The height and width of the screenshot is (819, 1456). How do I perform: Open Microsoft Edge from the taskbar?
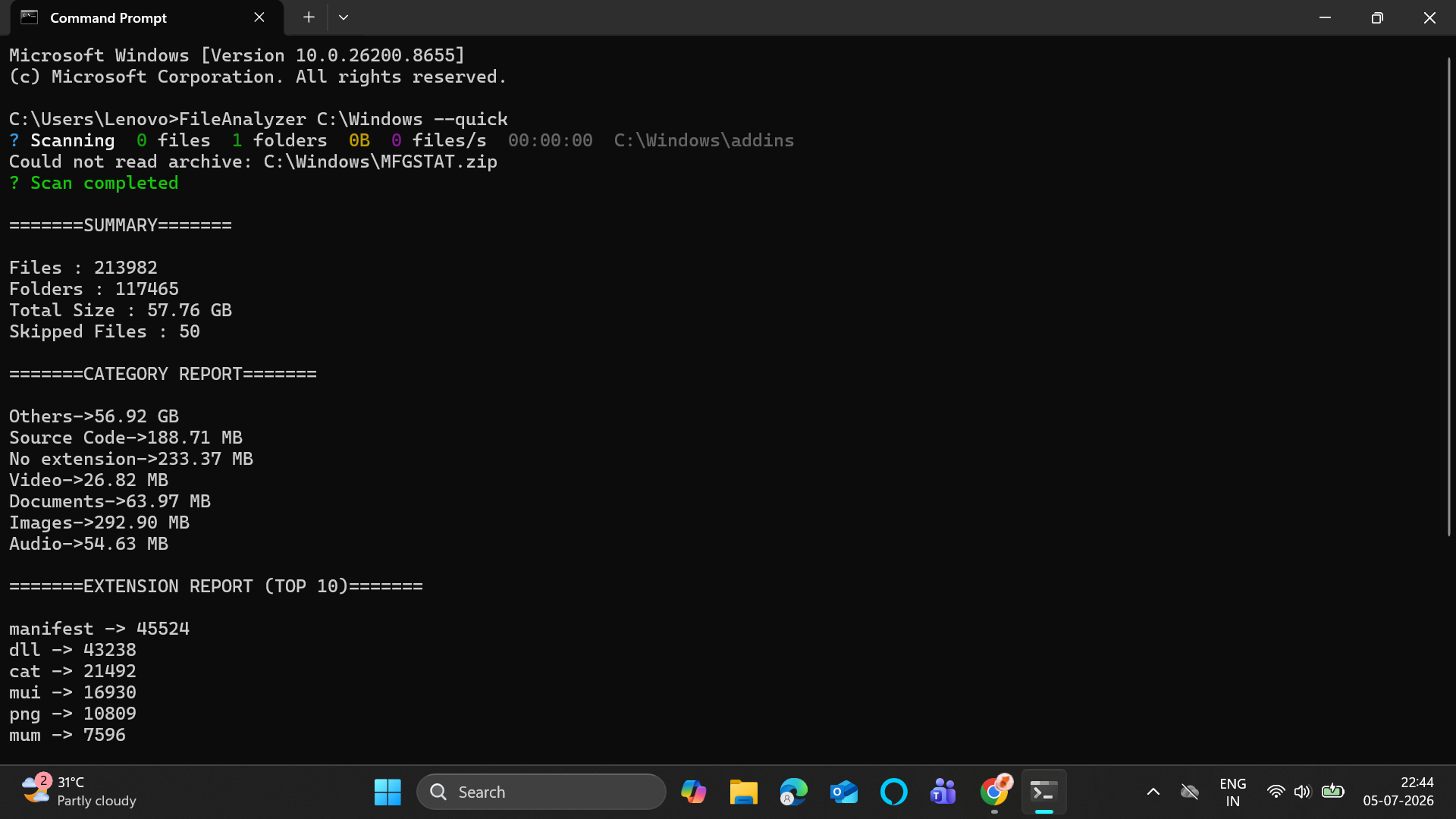(x=793, y=792)
